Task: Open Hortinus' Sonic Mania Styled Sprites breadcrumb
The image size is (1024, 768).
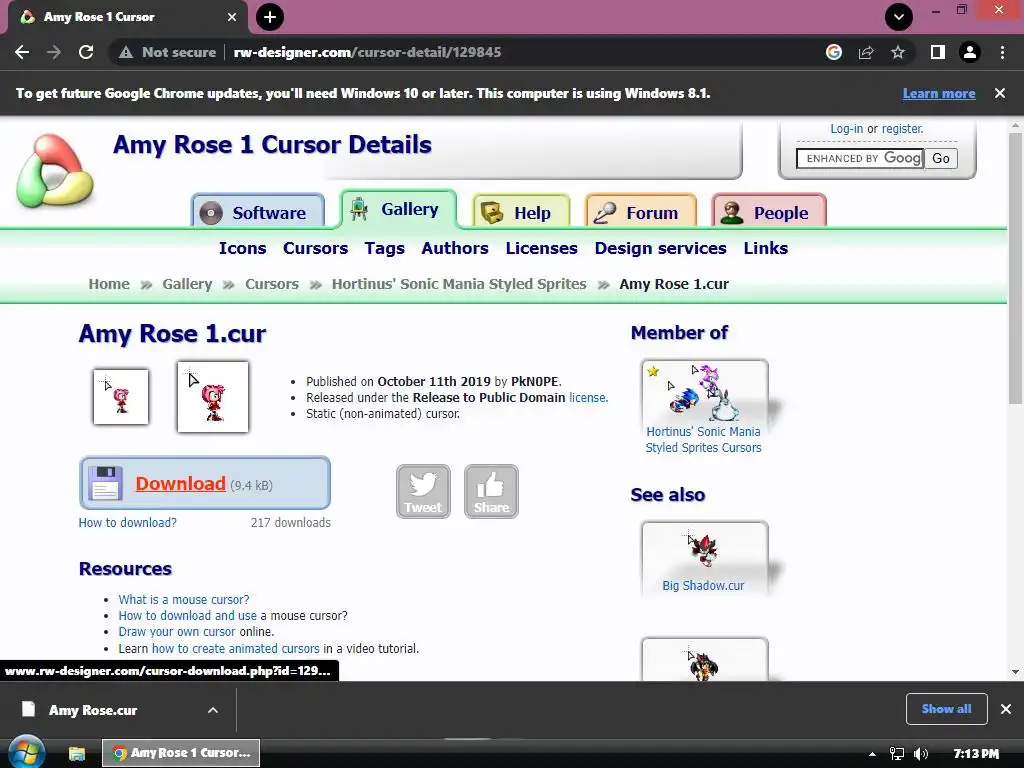Action: coord(458,284)
